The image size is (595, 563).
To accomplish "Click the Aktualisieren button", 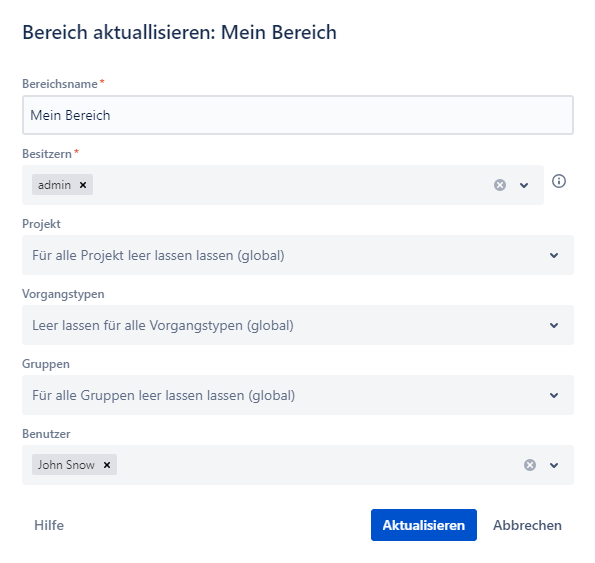I will [x=424, y=525].
